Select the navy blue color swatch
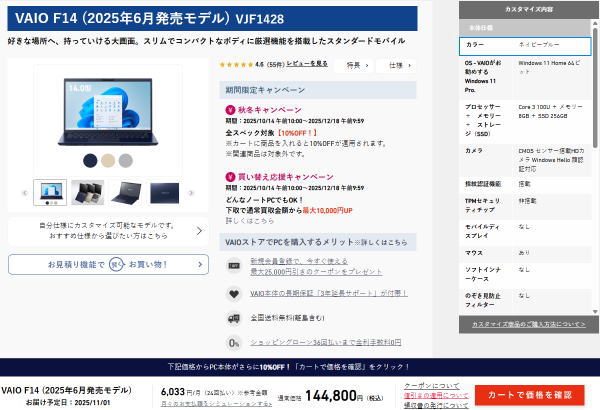Viewport: 600px width, 410px height. pyautogui.click(x=89, y=160)
